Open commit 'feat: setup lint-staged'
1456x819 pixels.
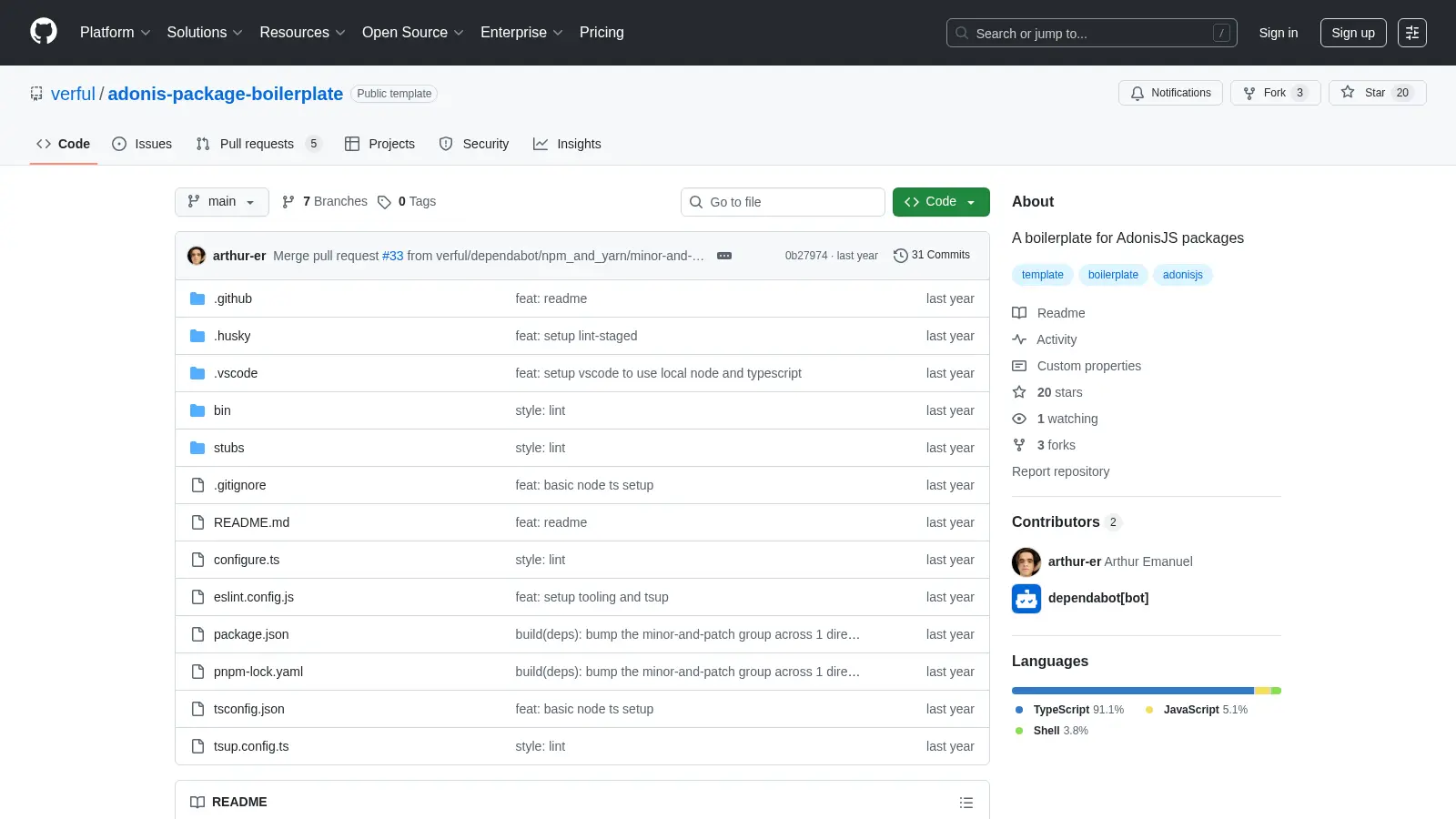point(576,336)
